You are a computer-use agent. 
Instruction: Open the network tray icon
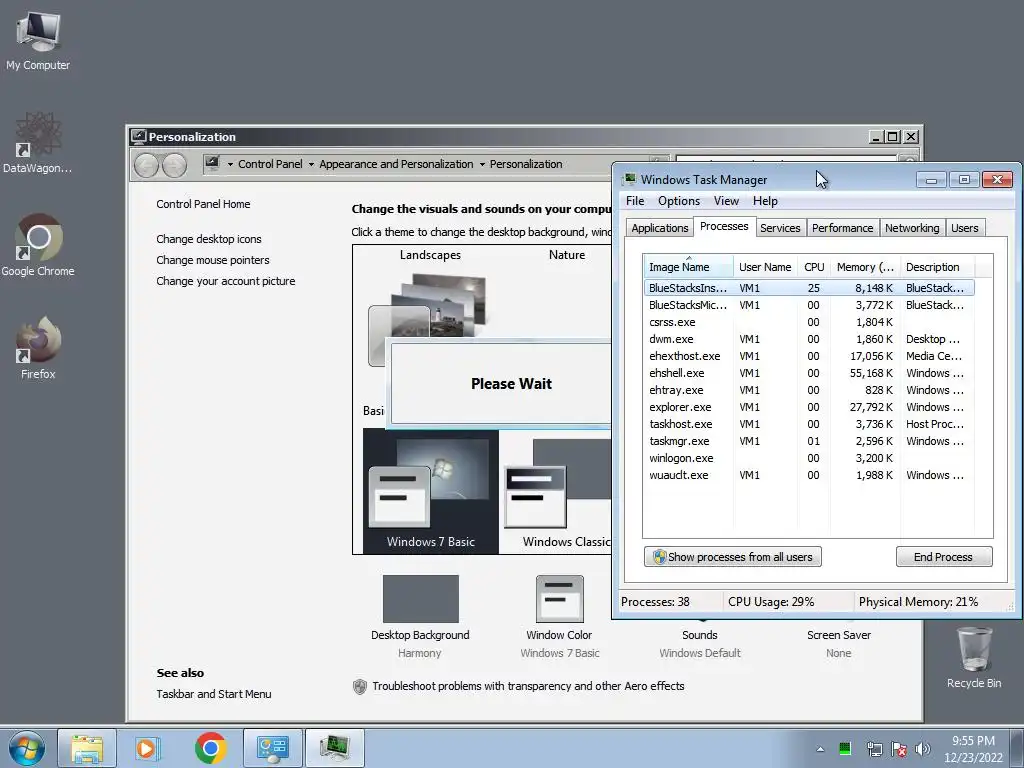[874, 749]
